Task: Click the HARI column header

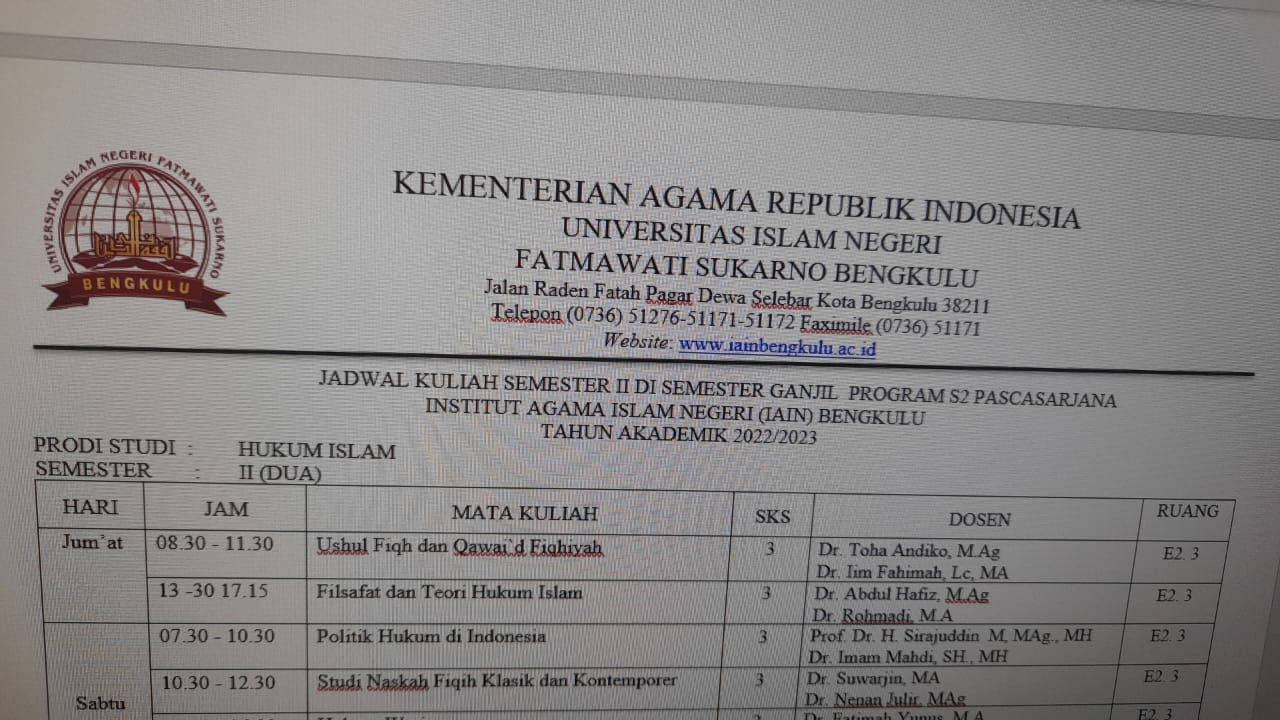Action: 90,507
